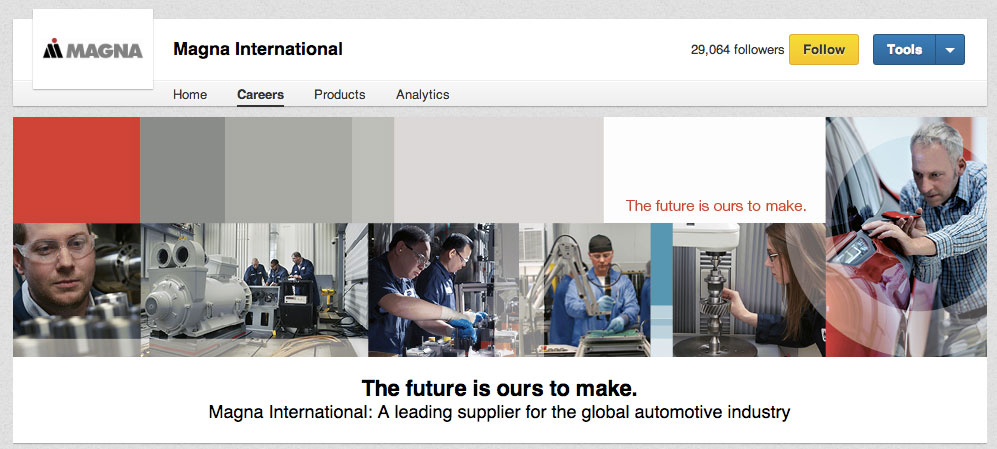Screen dimensions: 997x449
Task: Click bold headline 'The future is ours to make.'
Action: [498, 388]
